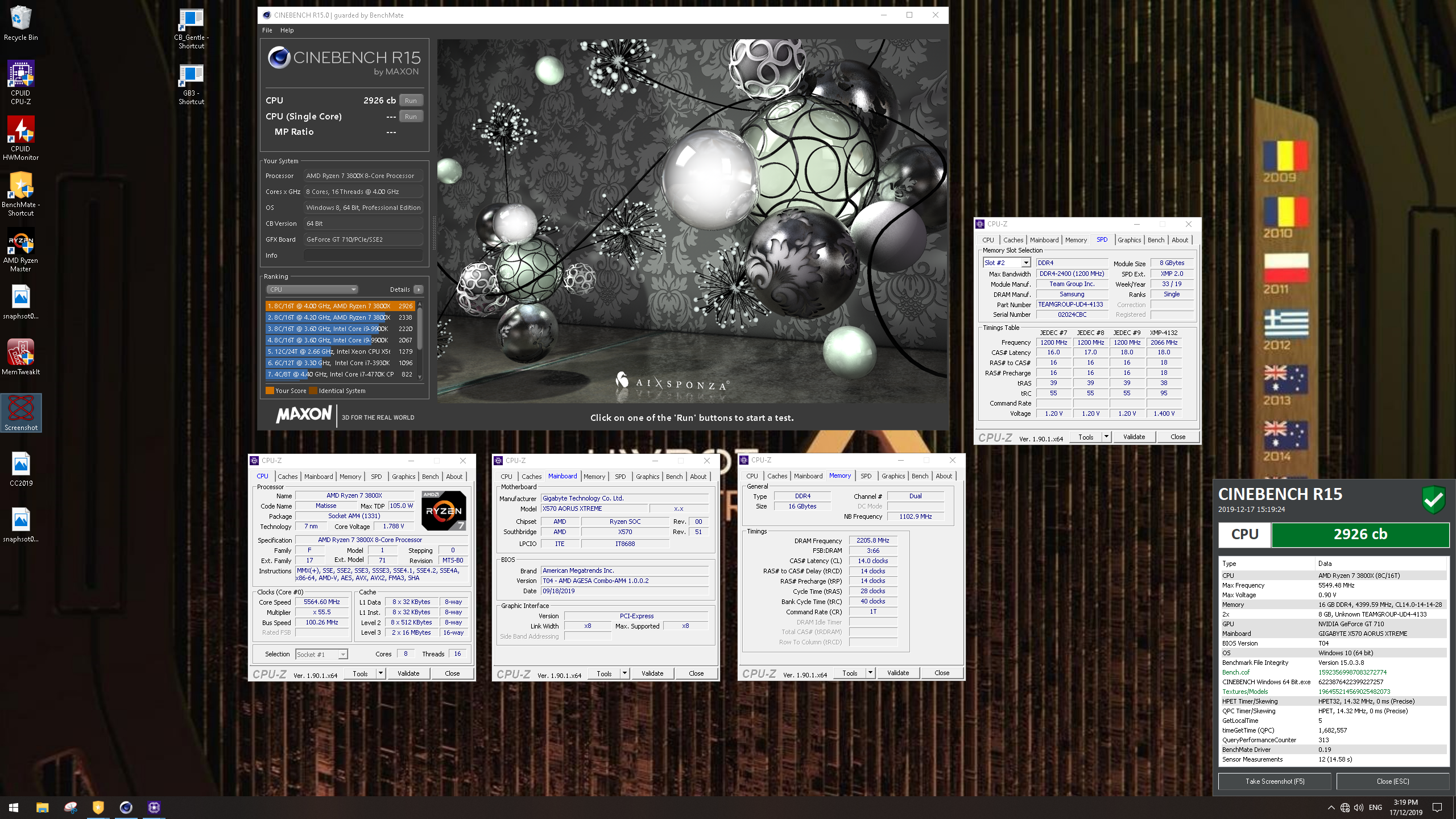The image size is (1456, 819).
Task: Select the Intel Core i7-3930K ranking row
Action: (340, 363)
